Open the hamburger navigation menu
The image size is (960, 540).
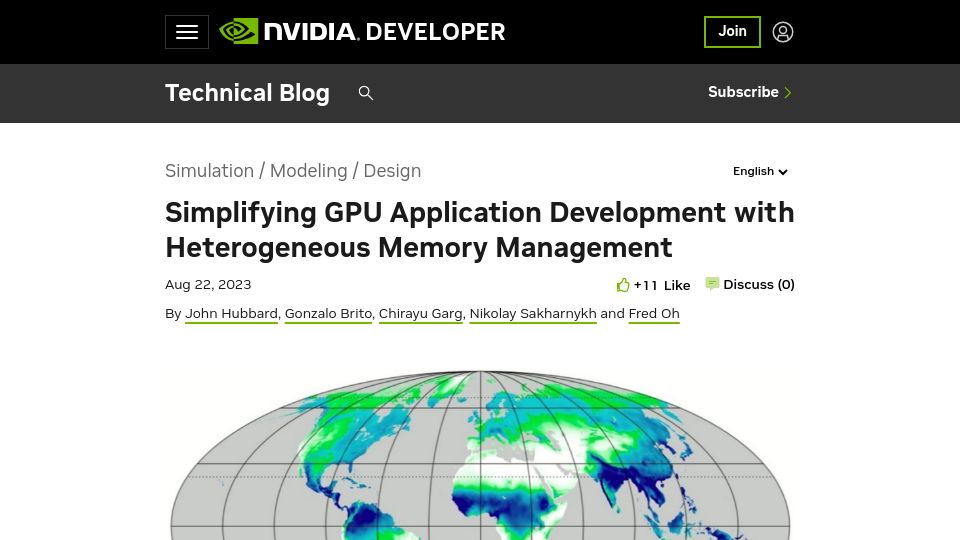pos(187,32)
